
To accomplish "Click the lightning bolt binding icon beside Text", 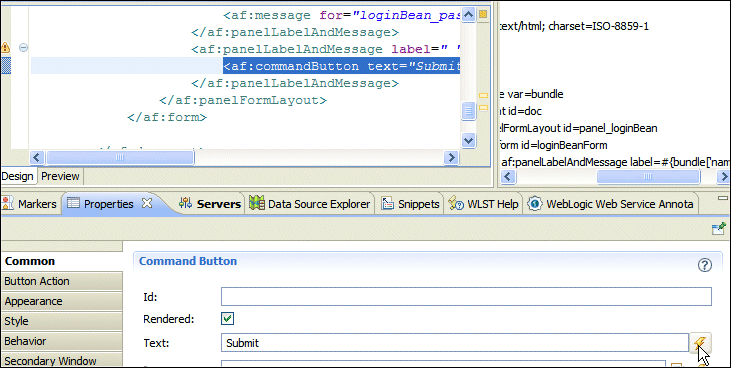I will [700, 343].
